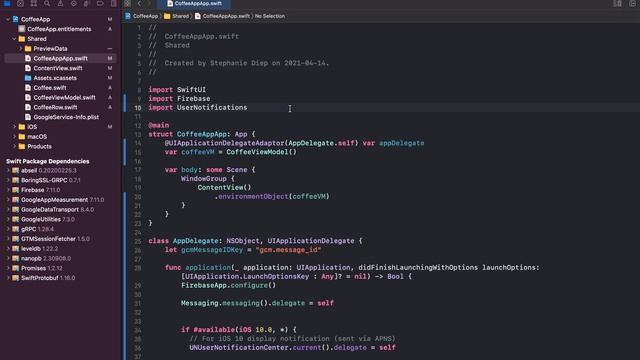Click line number 28 in gutter
This screenshot has width=640, height=360.
point(138,268)
